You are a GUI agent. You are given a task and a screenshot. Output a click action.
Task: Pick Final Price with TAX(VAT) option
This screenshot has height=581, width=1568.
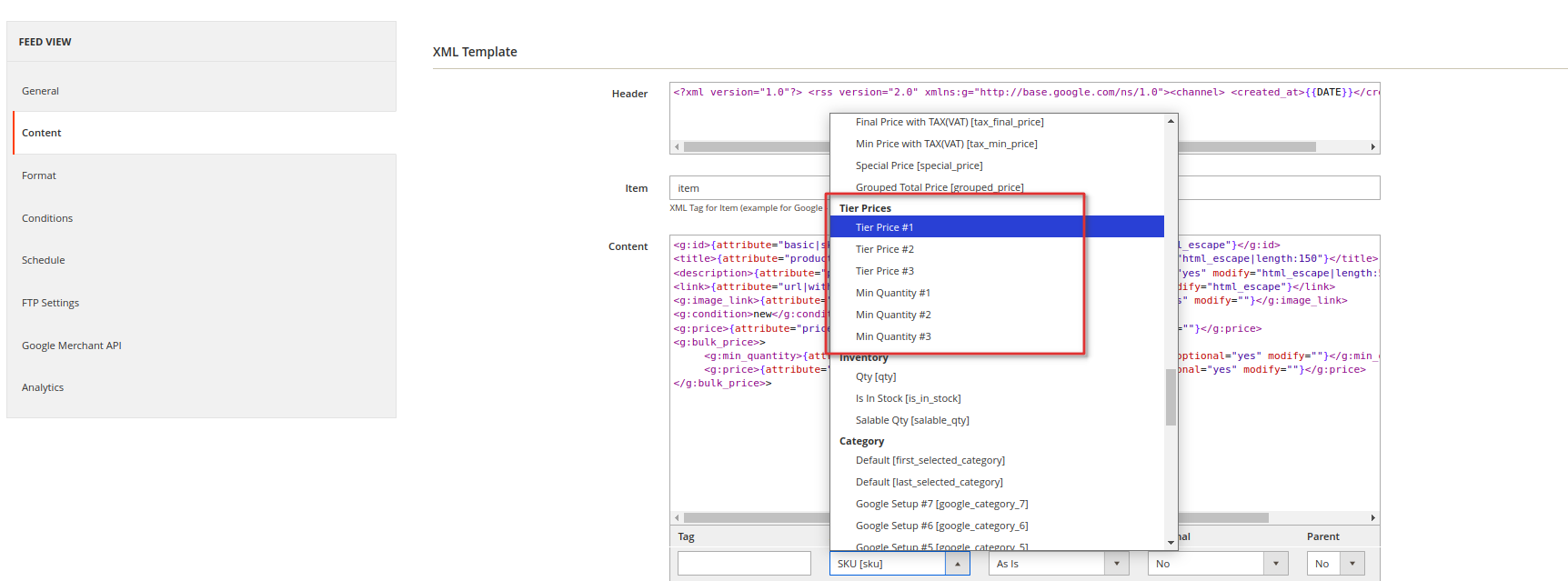(x=997, y=122)
